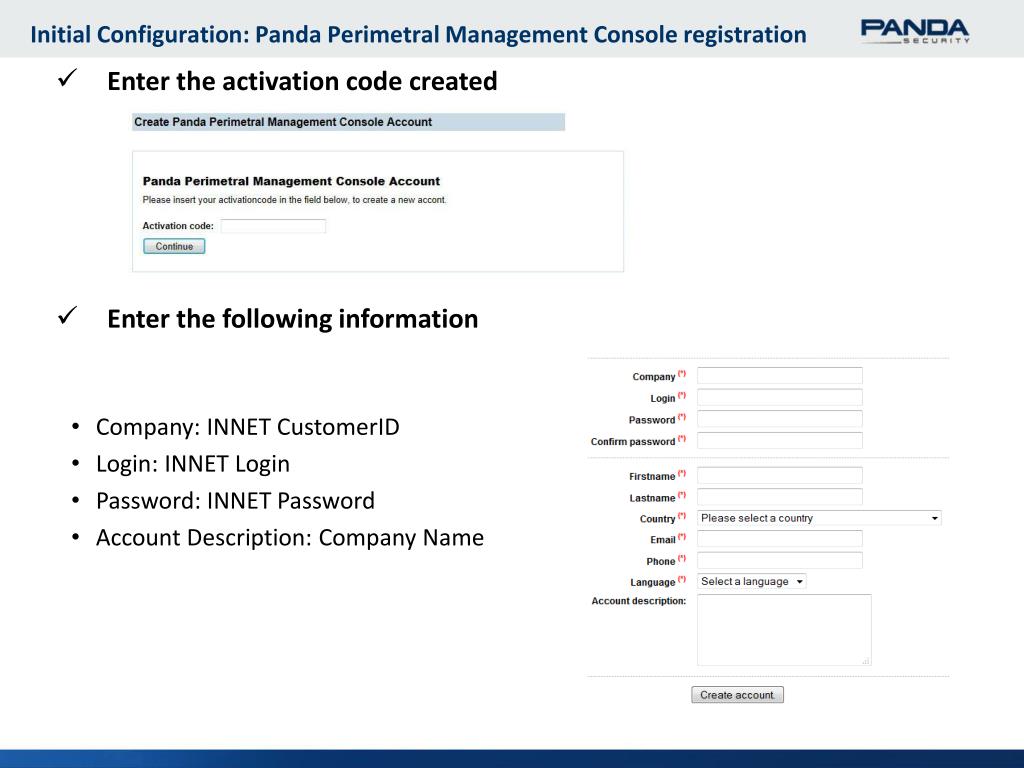Image resolution: width=1024 pixels, height=768 pixels.
Task: Click the Activation code input field
Action: [273, 226]
